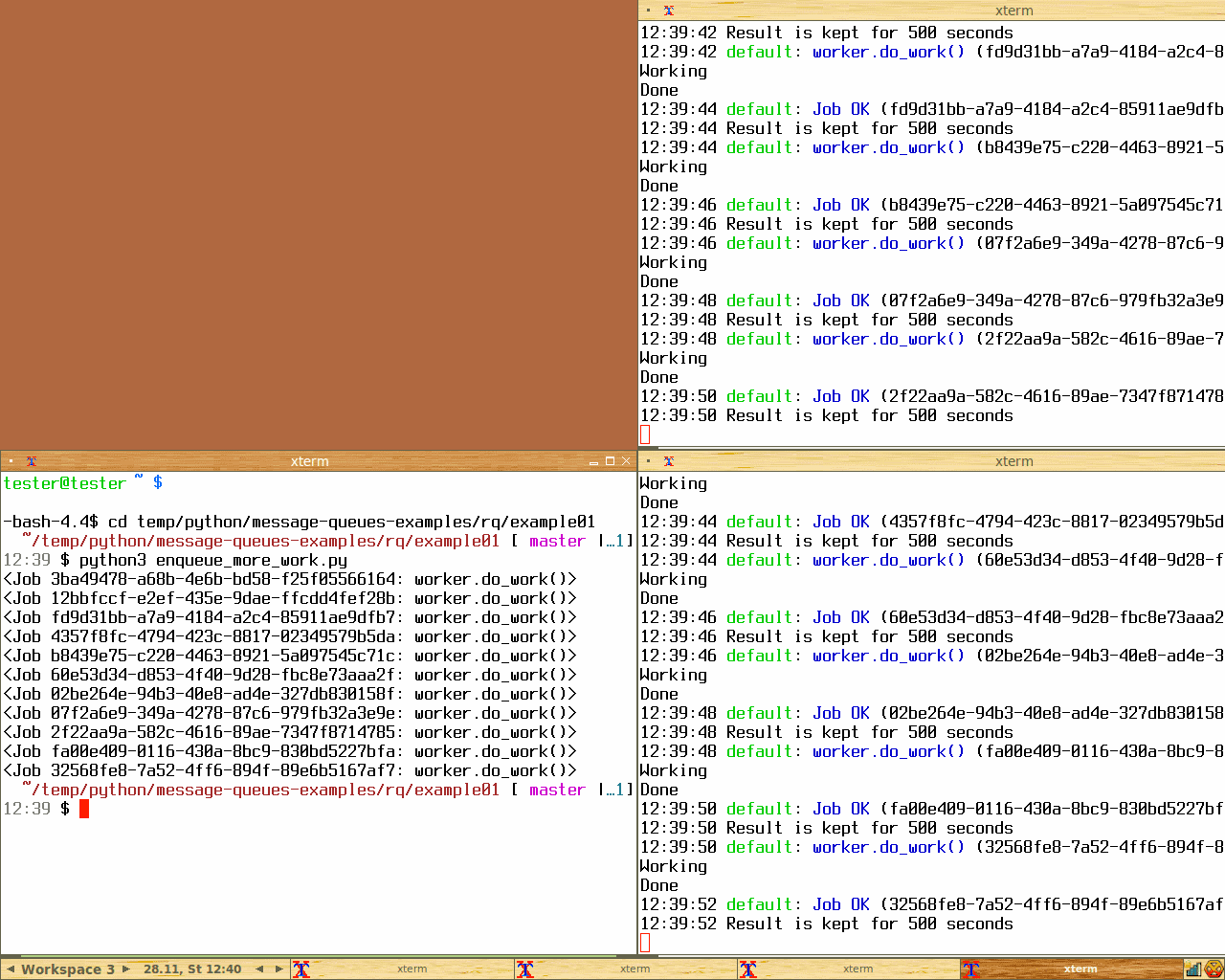The width and height of the screenshot is (1225, 980).
Task: Click the taskbar clock showing 12:40
Action: 192,969
